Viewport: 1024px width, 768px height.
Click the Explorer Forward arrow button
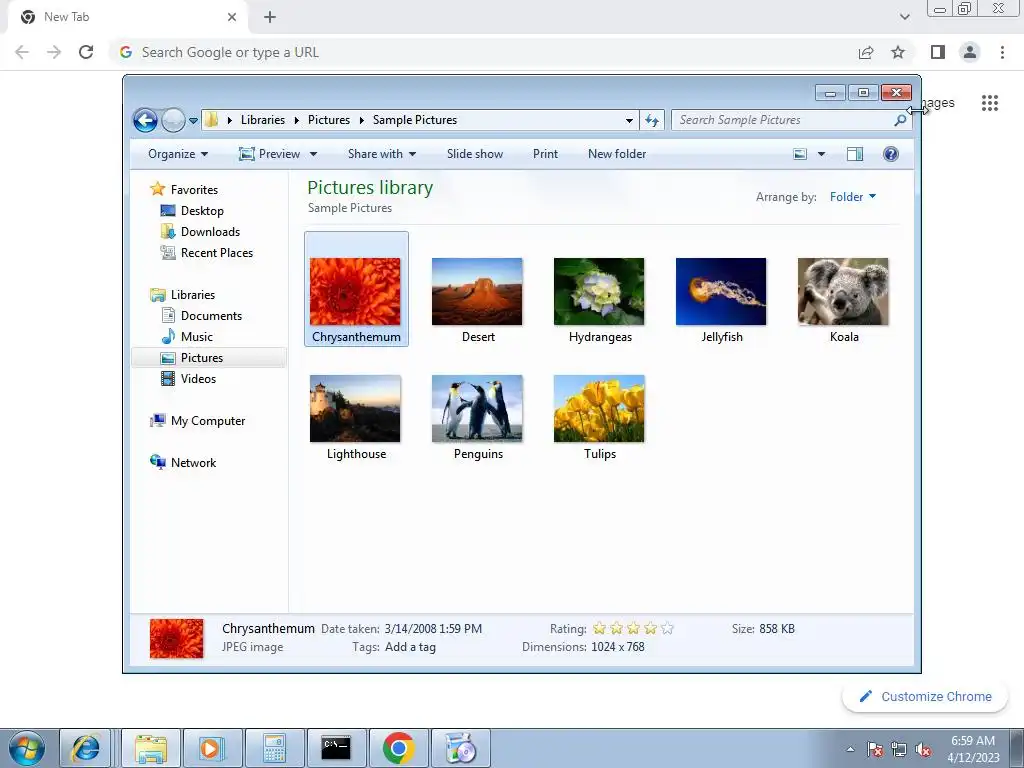[x=173, y=120]
